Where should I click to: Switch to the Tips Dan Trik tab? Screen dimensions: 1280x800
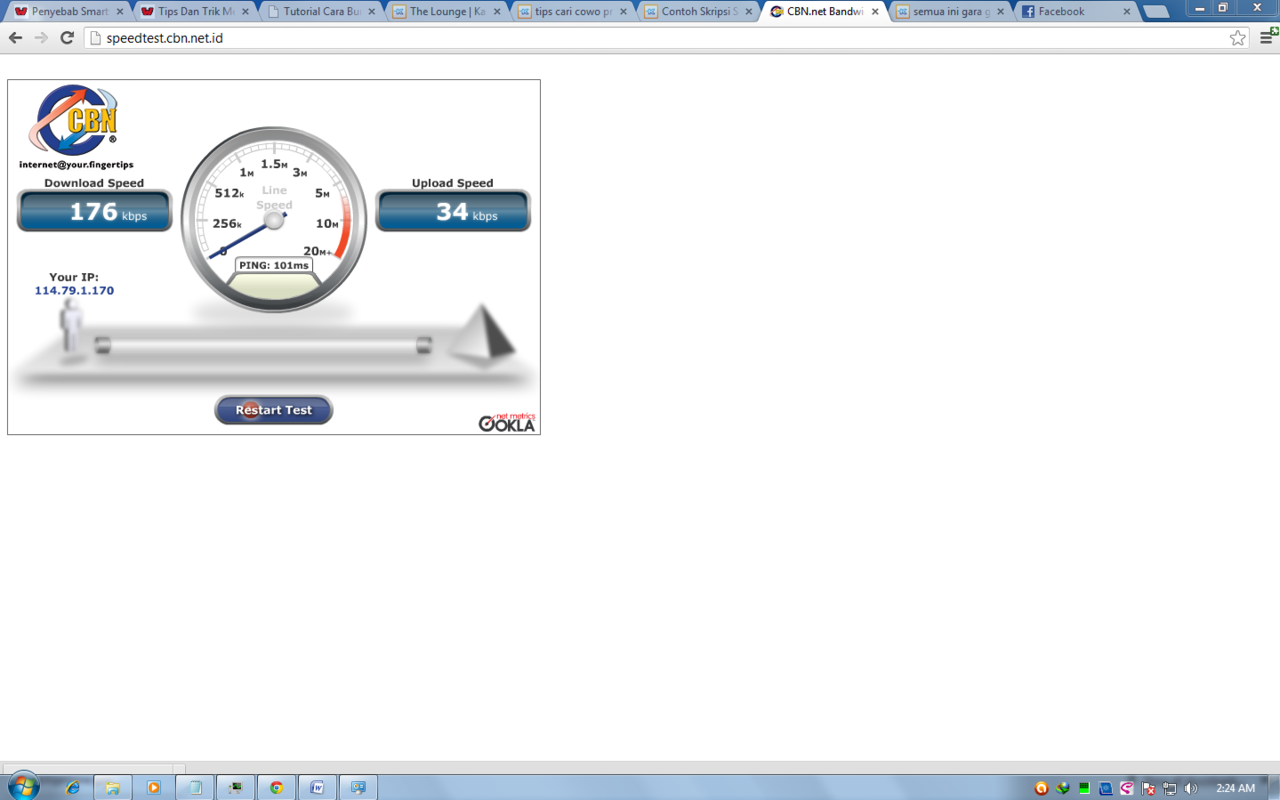click(x=194, y=12)
